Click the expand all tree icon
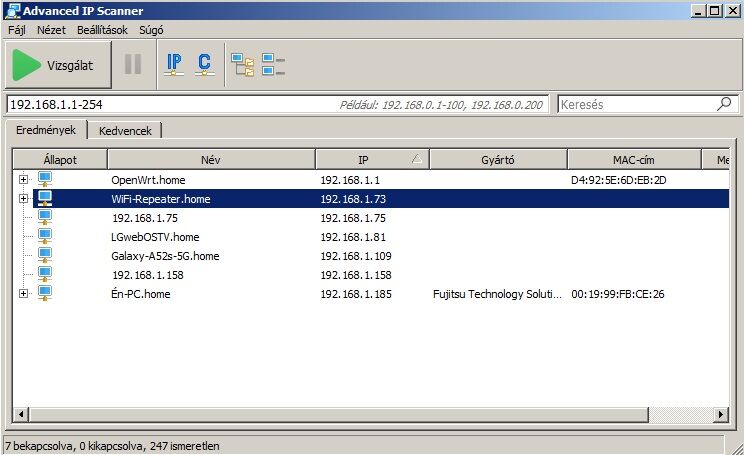This screenshot has width=744, height=455. (242, 65)
